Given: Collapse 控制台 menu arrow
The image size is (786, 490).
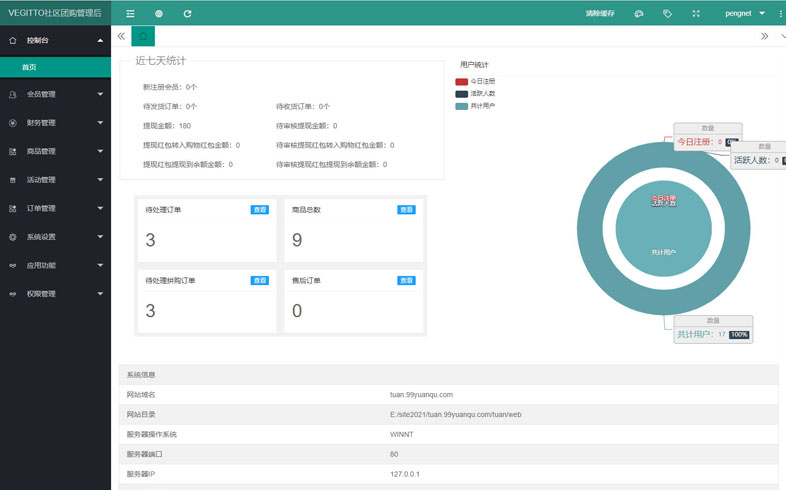Looking at the screenshot, I should [100, 41].
